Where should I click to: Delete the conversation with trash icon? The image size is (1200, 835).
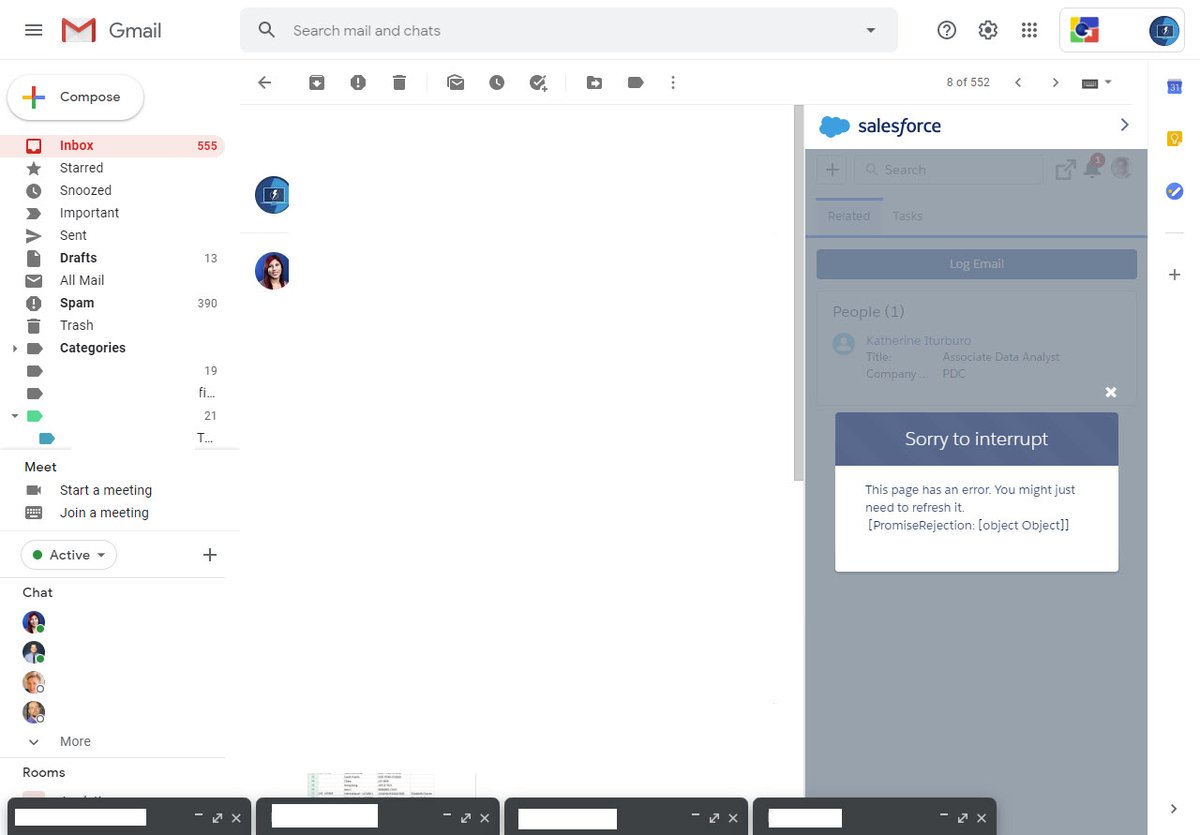point(399,82)
